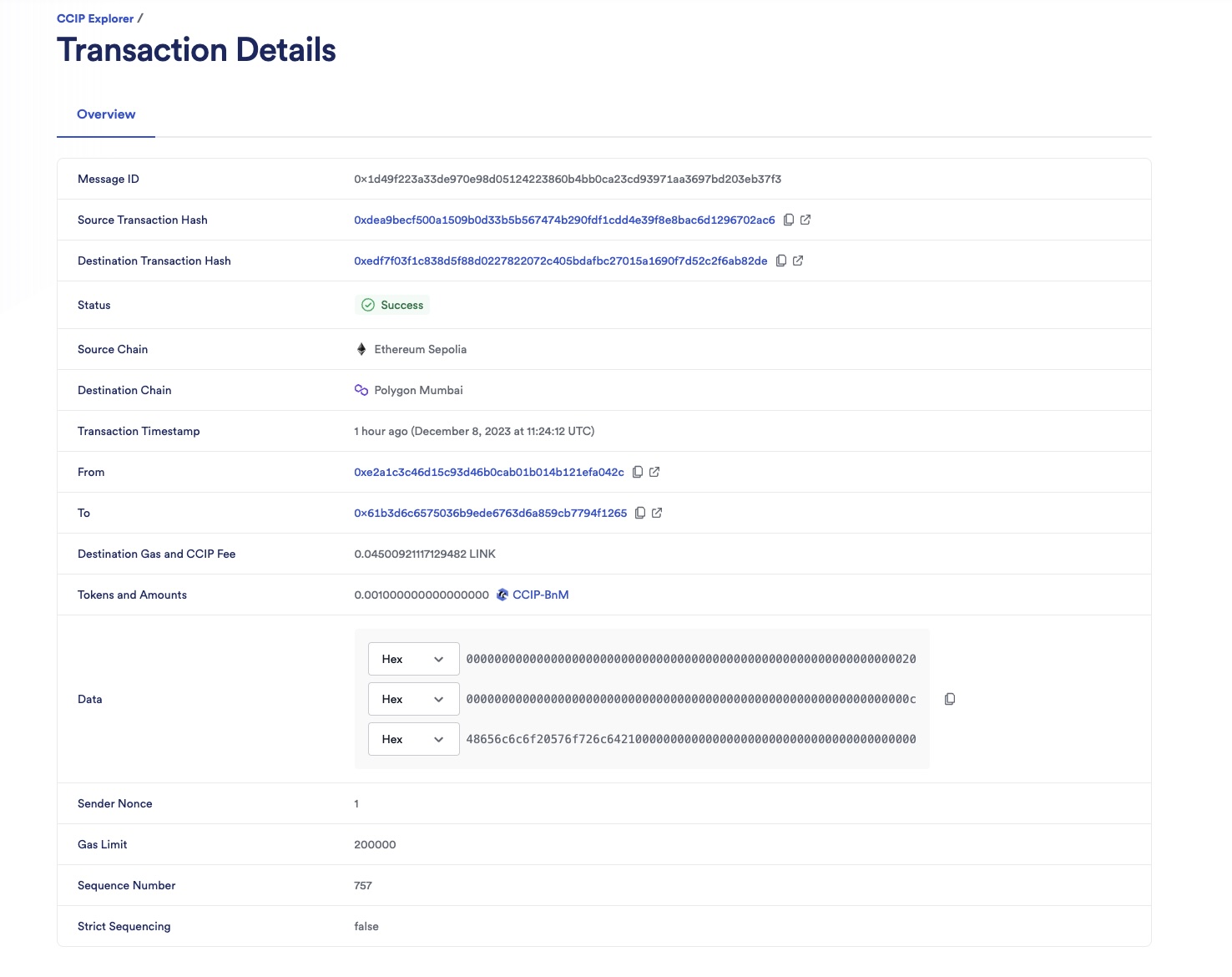
Task: Click the Source Chain label
Action: [x=113, y=350]
